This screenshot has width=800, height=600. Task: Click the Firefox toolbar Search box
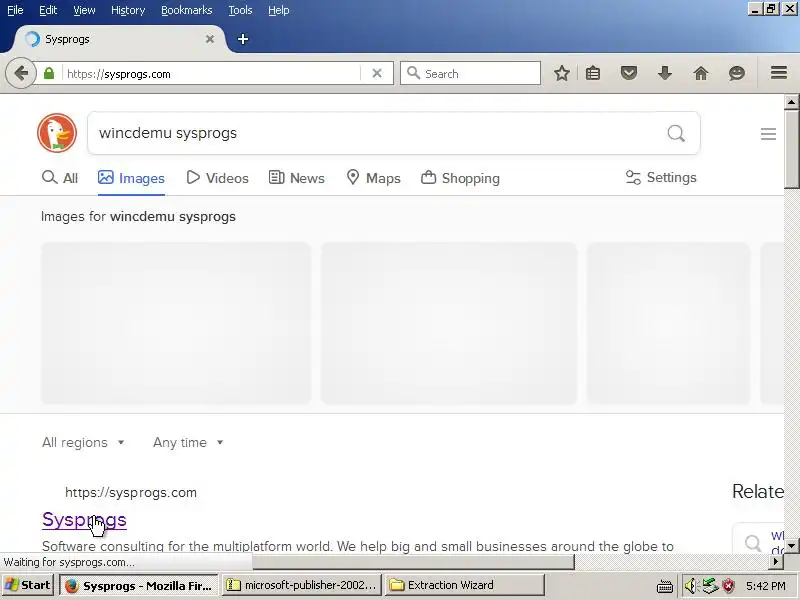pyautogui.click(x=470, y=73)
